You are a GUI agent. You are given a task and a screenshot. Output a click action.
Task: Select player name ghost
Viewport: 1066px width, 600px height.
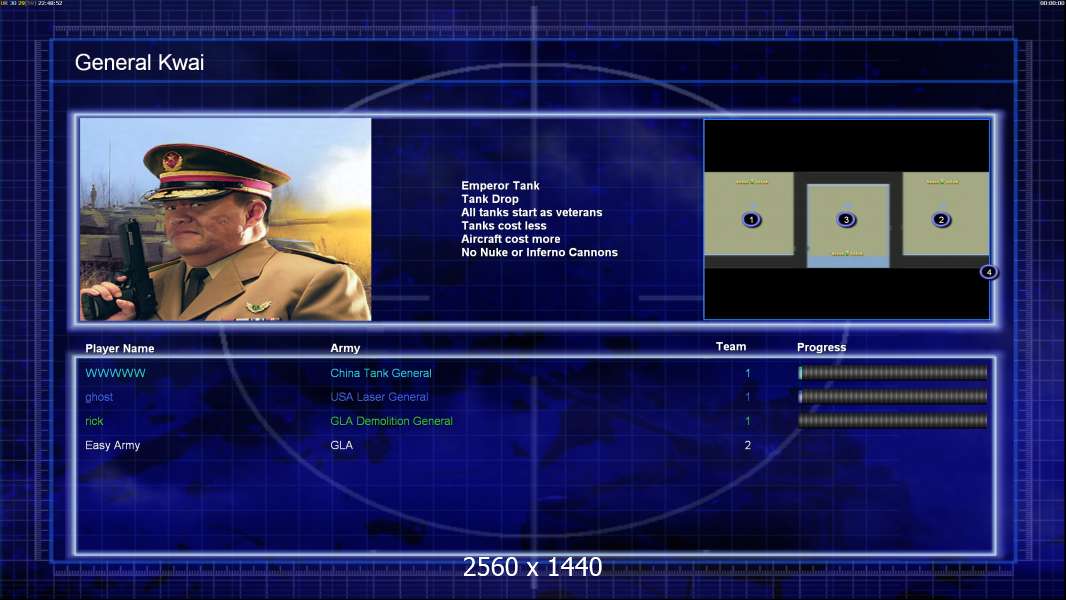tap(99, 397)
